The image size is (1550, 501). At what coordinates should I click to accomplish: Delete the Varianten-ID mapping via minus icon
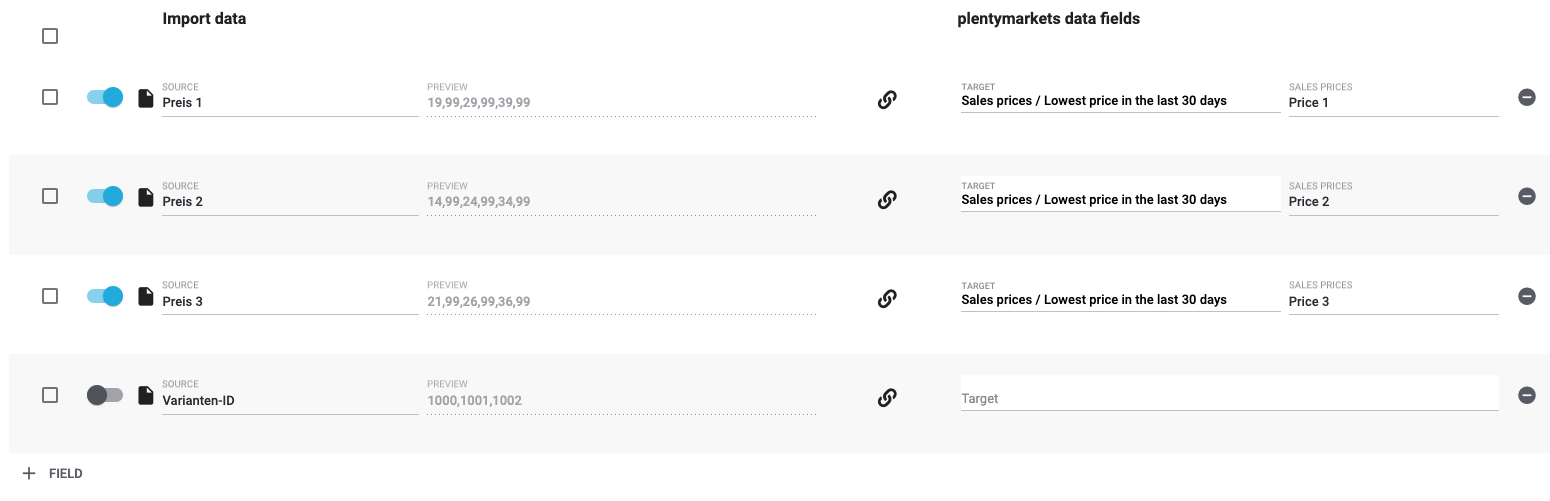[1526, 395]
